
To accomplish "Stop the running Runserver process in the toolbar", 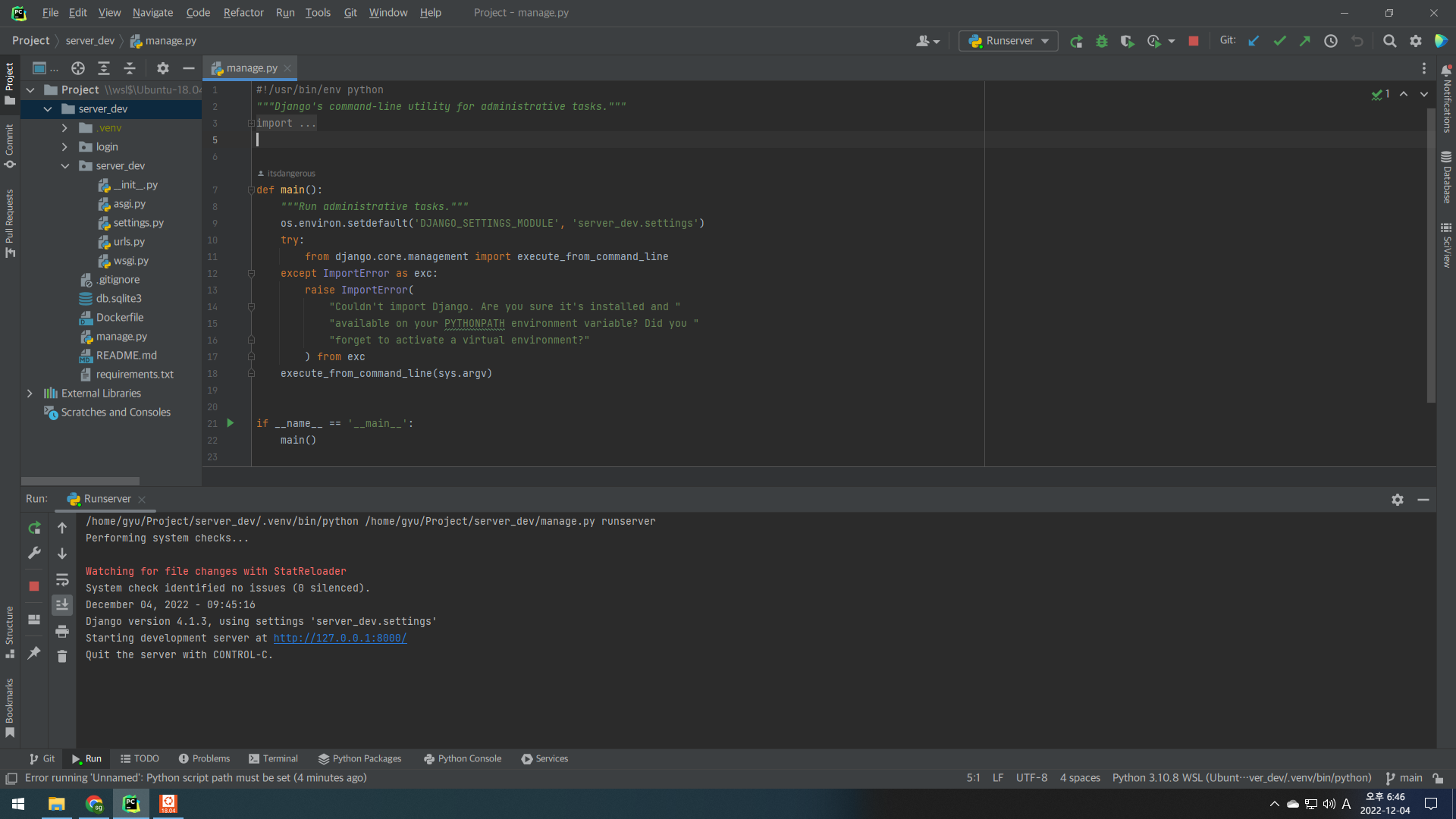I will coord(1193,41).
